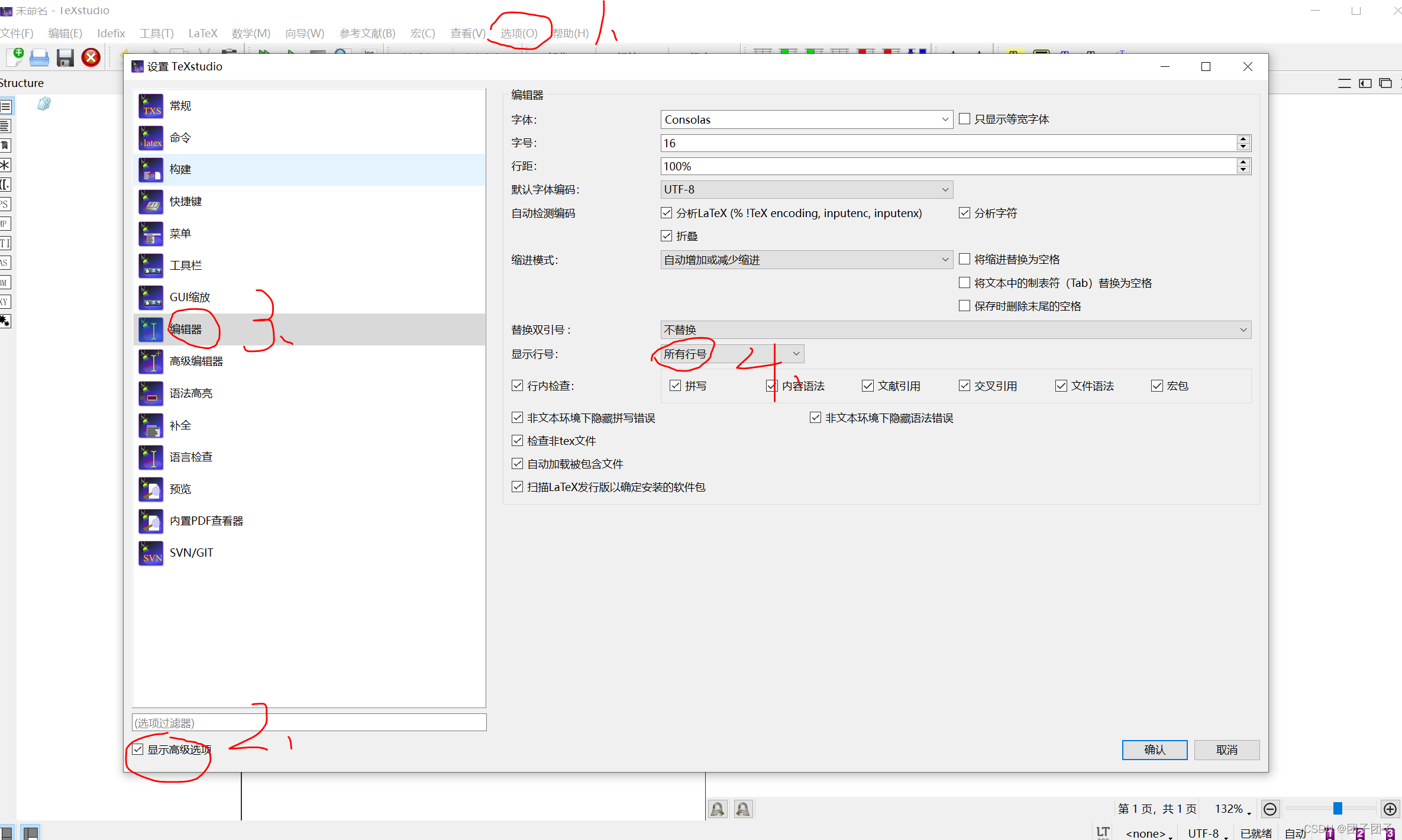Screen dimensions: 1402x840
Task: Click the 取消 button
Action: [1226, 749]
